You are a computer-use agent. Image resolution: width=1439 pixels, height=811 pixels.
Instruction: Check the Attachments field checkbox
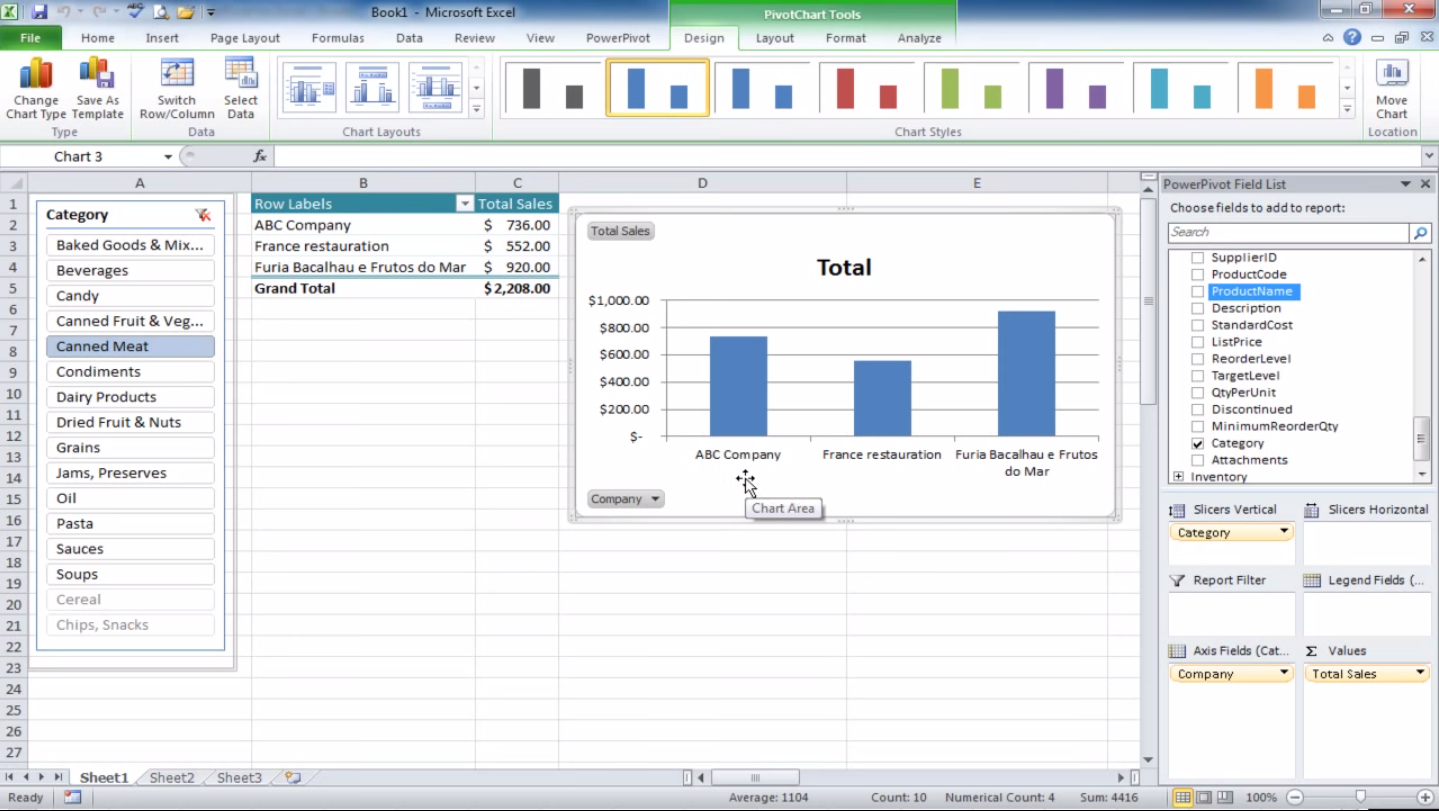pos(1197,460)
